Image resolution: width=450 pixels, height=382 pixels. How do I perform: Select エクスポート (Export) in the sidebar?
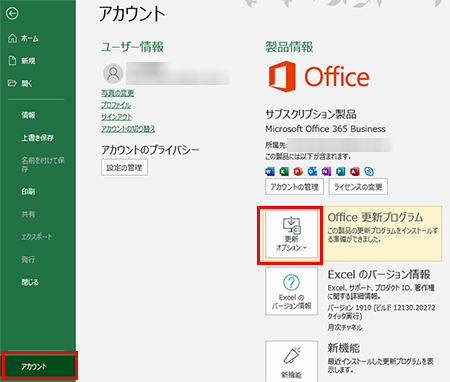click(37, 237)
